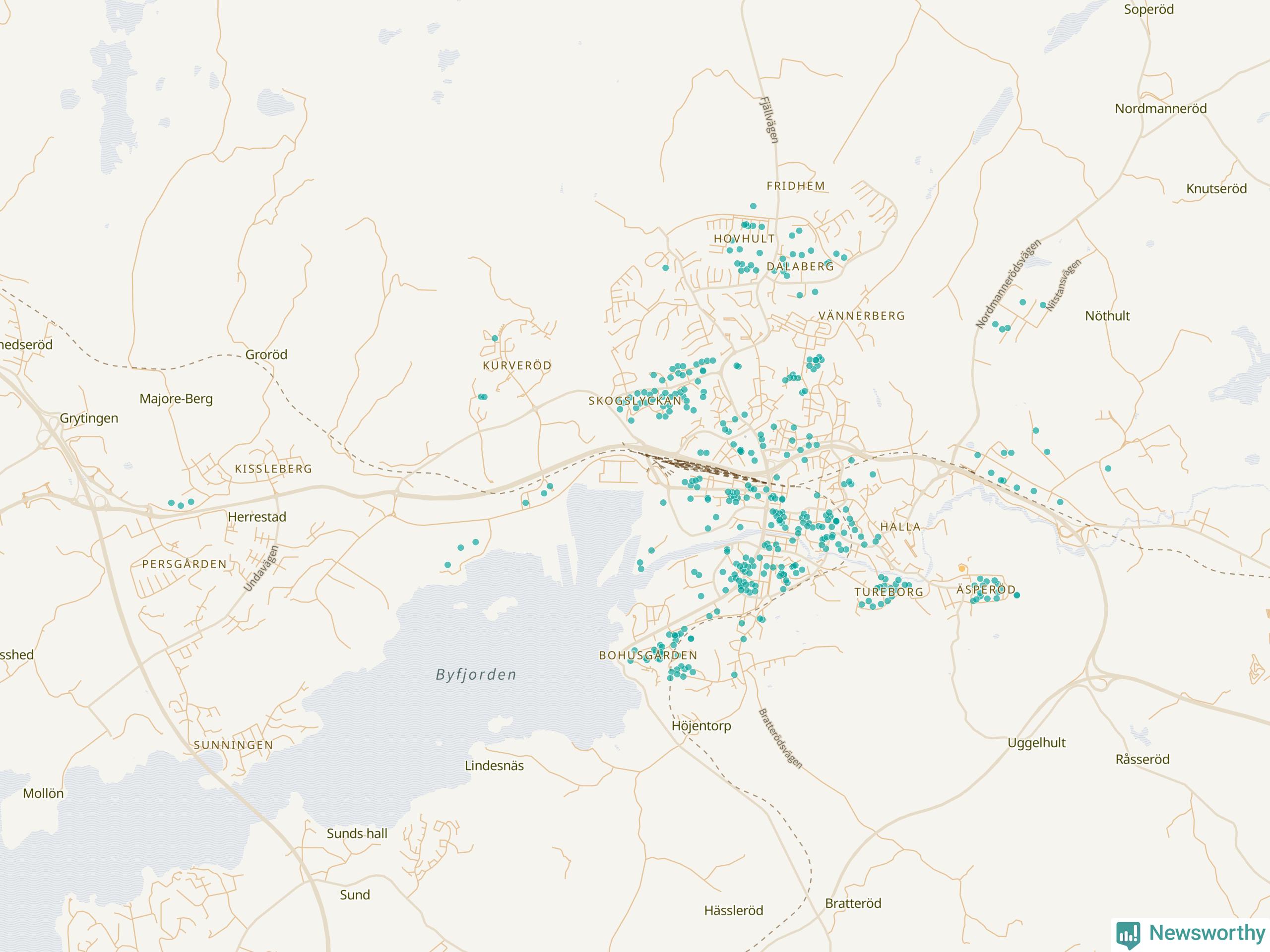Click the Skogslyckan district label
The height and width of the screenshot is (952, 1270).
pyautogui.click(x=635, y=401)
